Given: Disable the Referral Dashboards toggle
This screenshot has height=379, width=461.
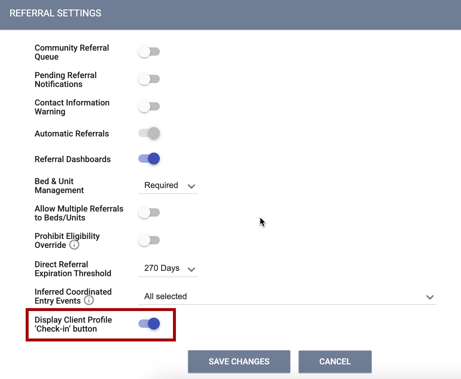Looking at the screenshot, I should [x=149, y=159].
